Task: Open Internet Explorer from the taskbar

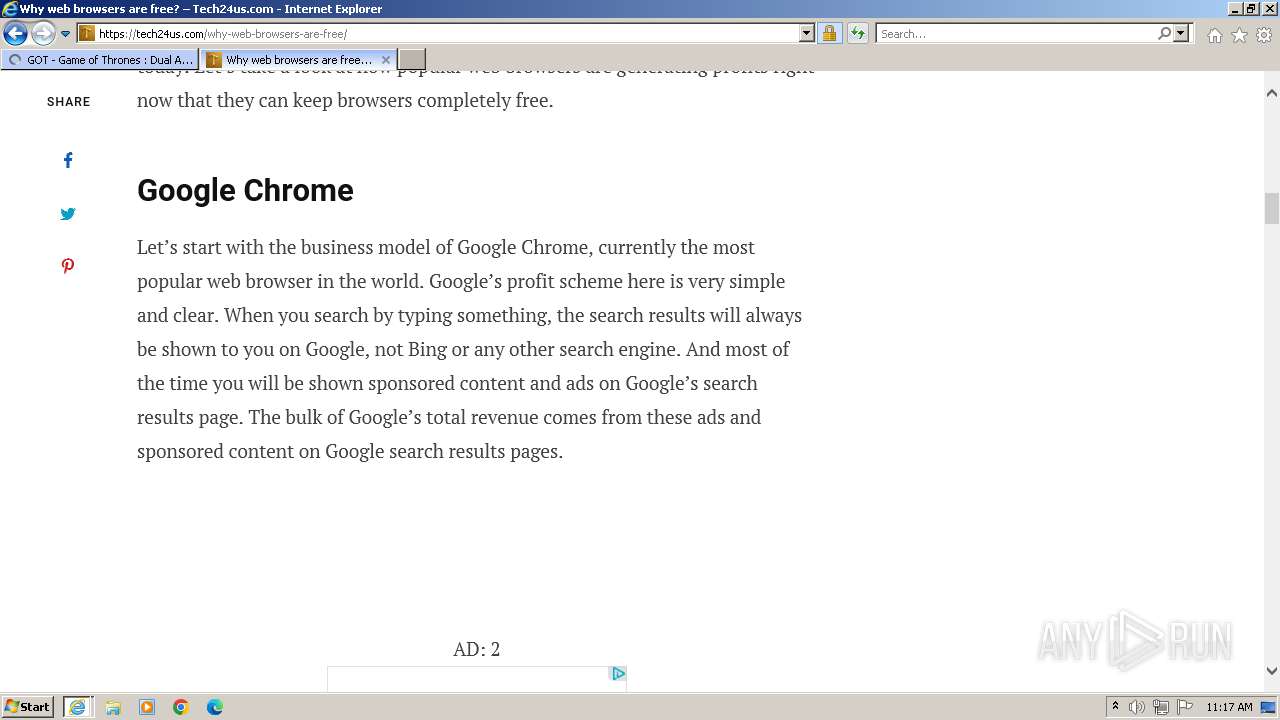Action: click(78, 707)
